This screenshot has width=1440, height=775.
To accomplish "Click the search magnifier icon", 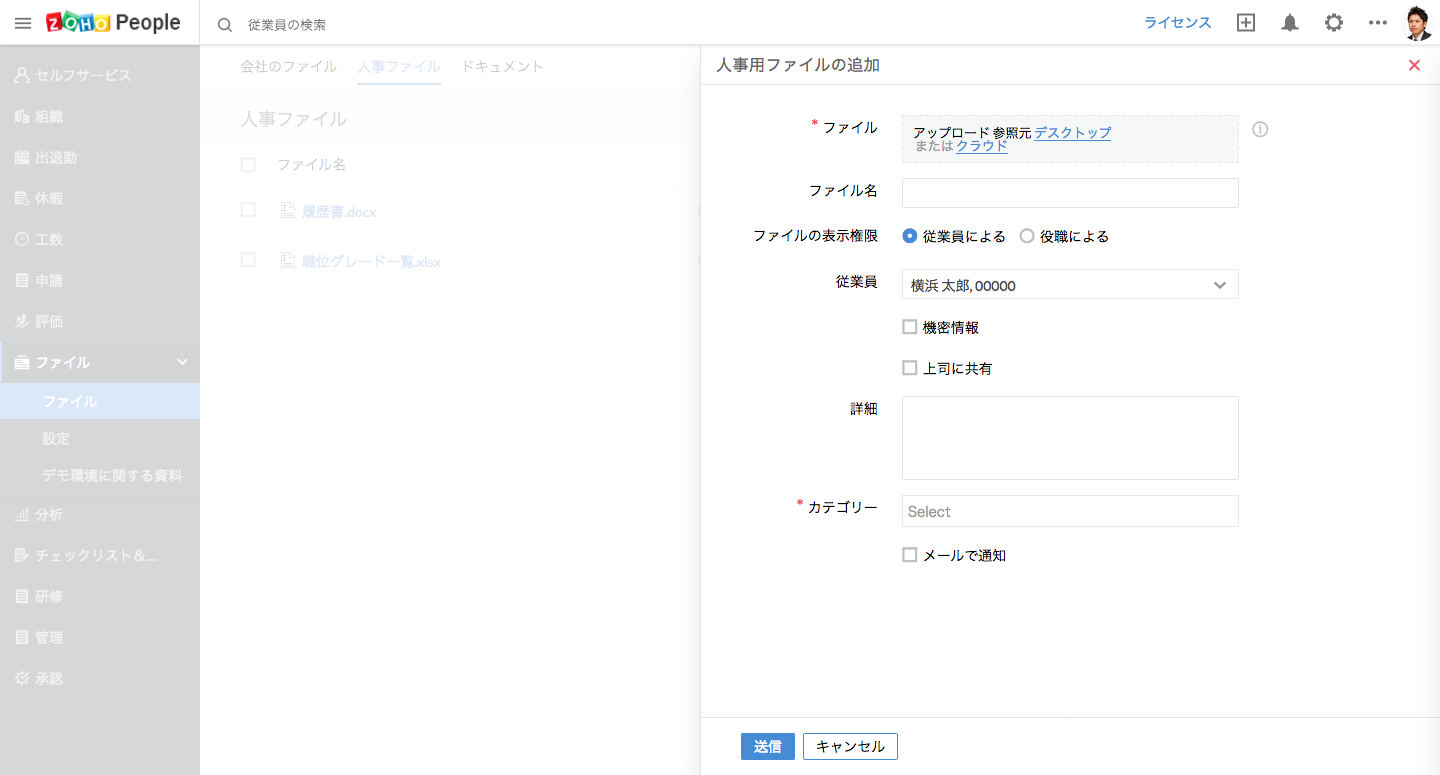I will click(225, 24).
